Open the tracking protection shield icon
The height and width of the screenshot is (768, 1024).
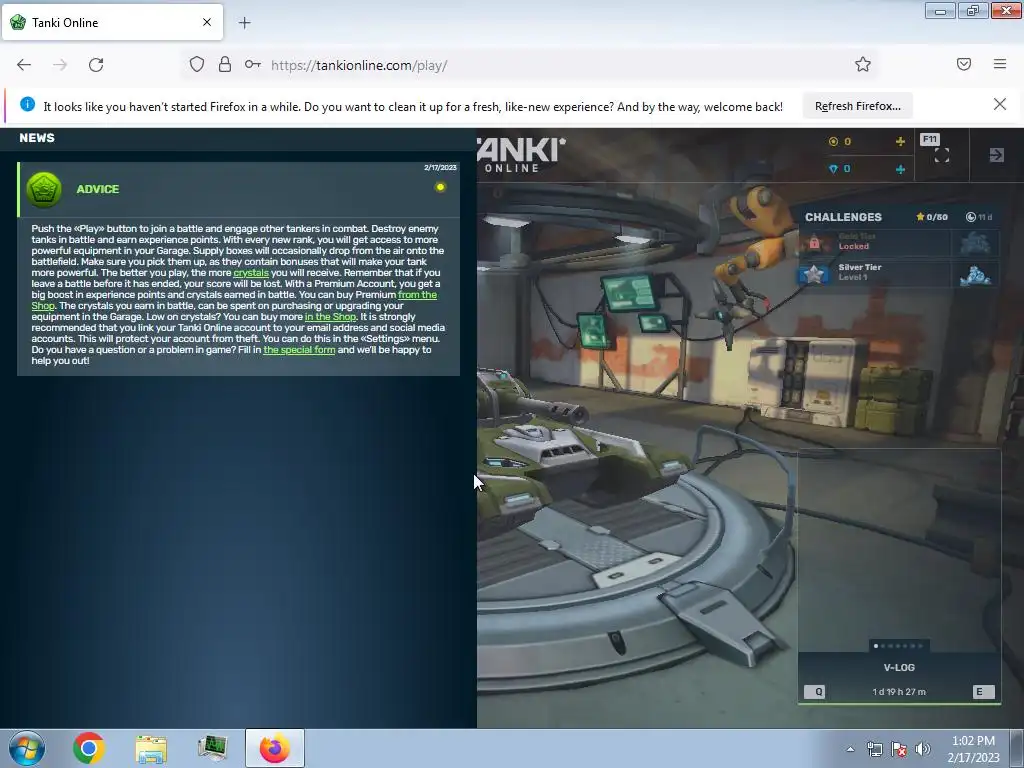197,64
